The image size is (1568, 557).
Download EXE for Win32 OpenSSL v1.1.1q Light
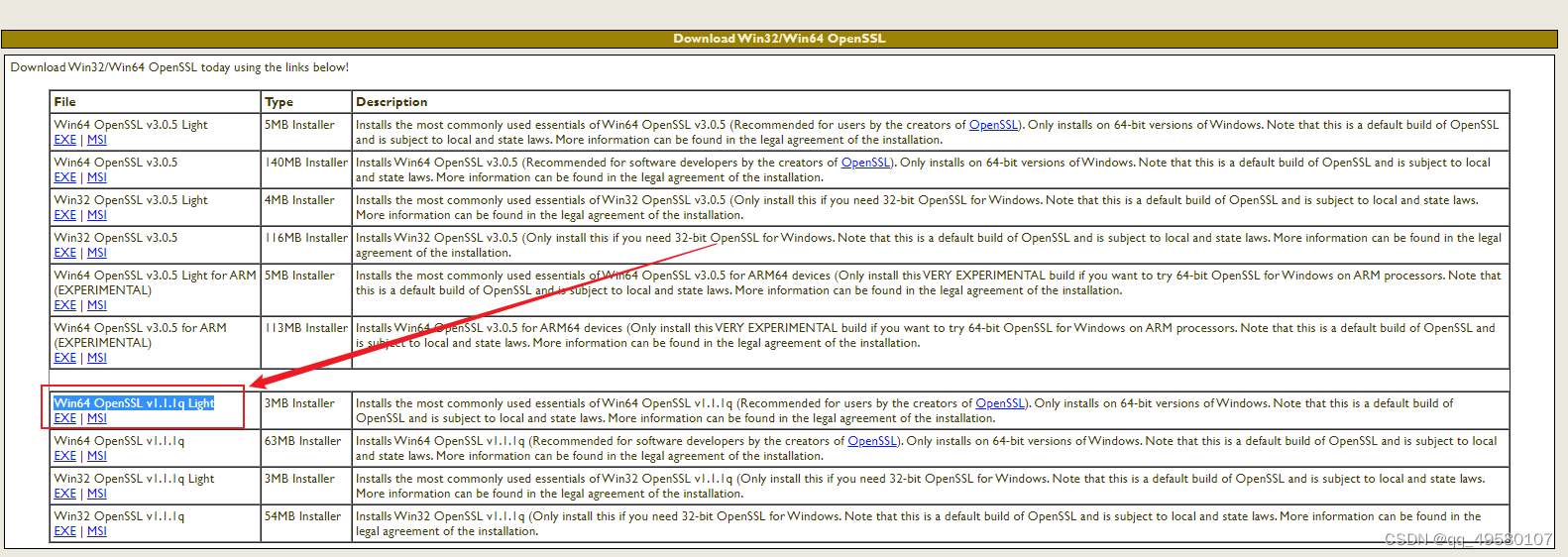[x=64, y=494]
